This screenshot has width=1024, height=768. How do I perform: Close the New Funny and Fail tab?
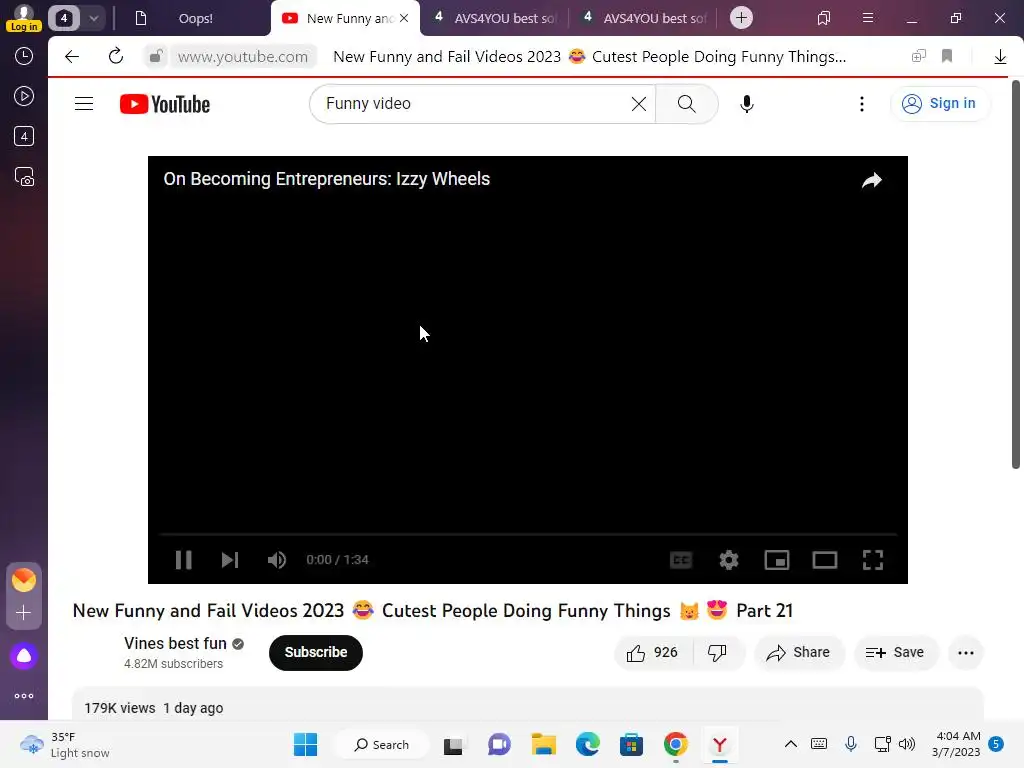404,18
